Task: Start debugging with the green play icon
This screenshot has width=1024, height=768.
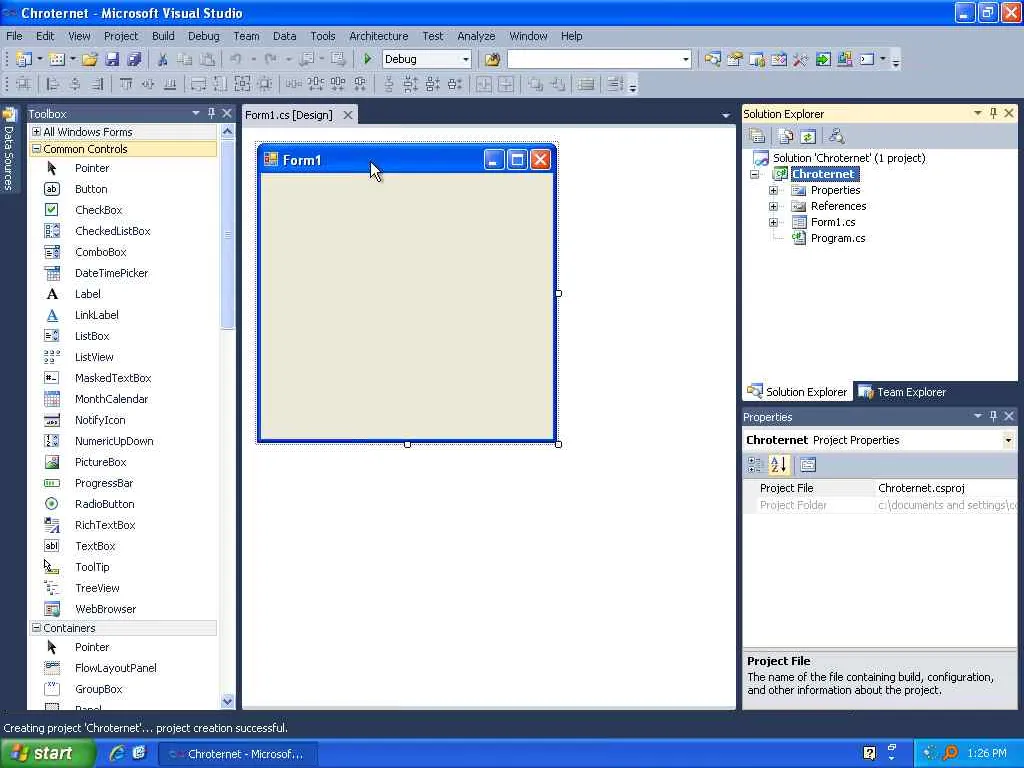Action: click(x=367, y=59)
